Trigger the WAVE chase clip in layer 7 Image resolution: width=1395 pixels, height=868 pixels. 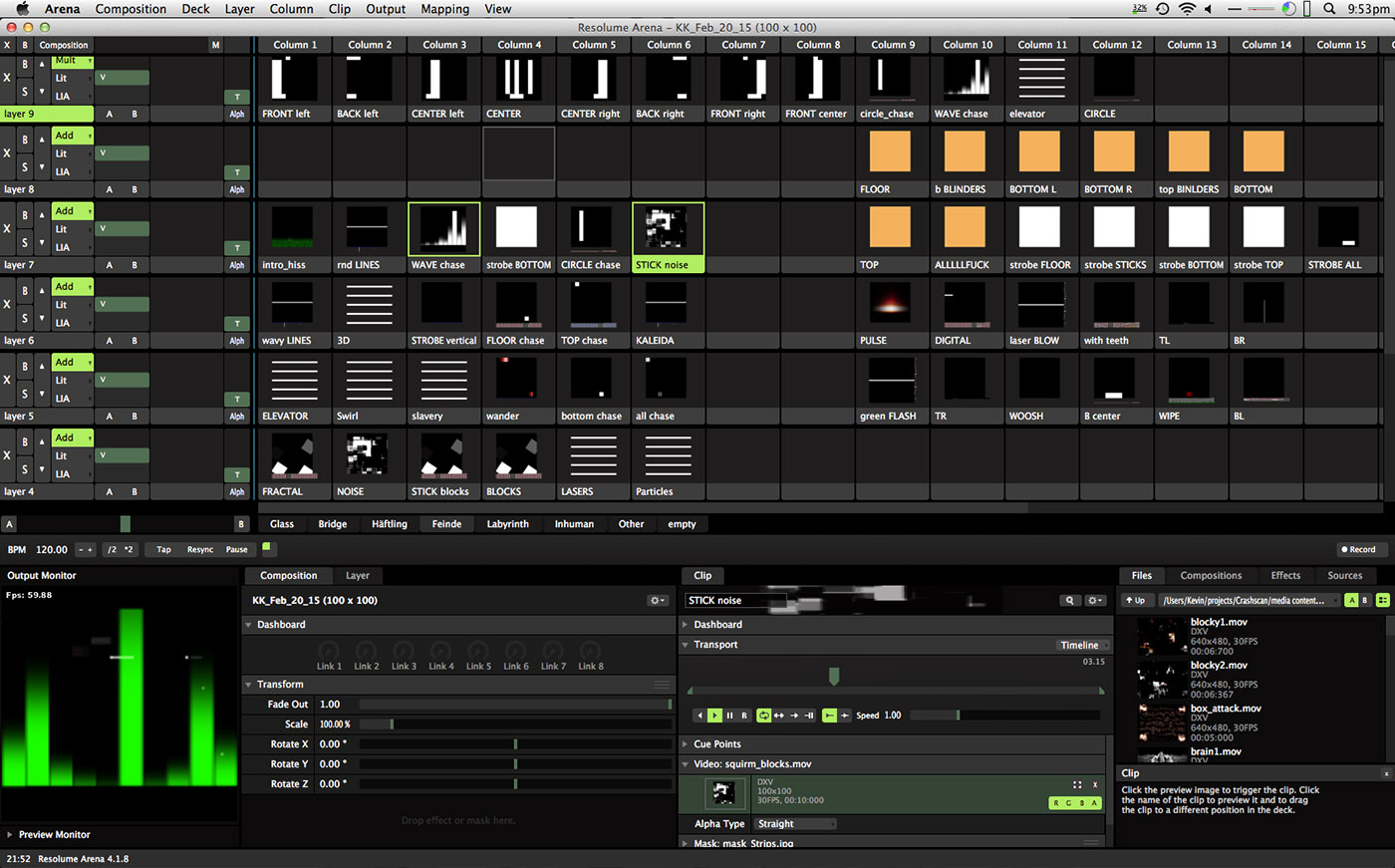click(x=443, y=229)
